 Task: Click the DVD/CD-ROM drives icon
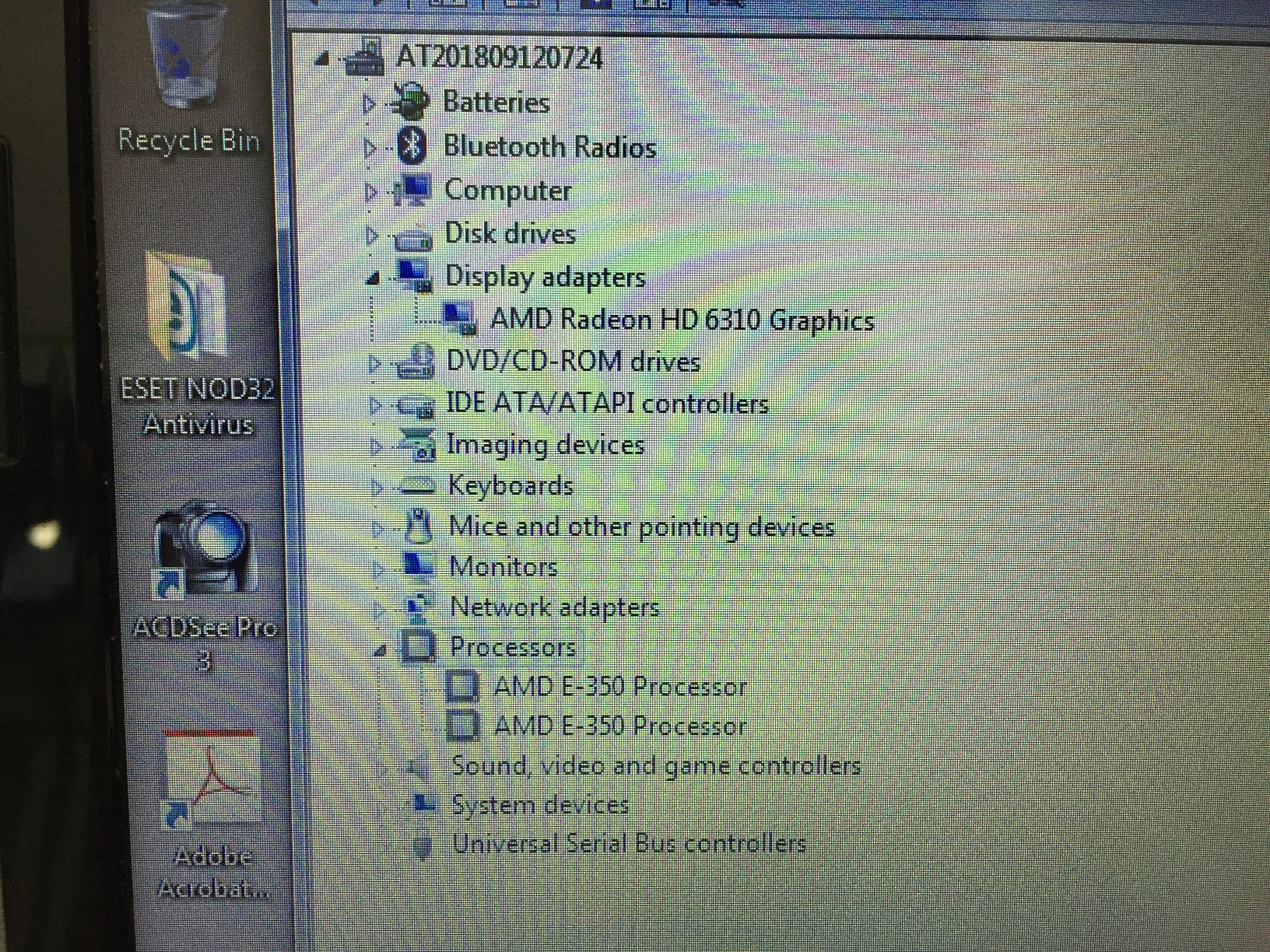[416, 361]
